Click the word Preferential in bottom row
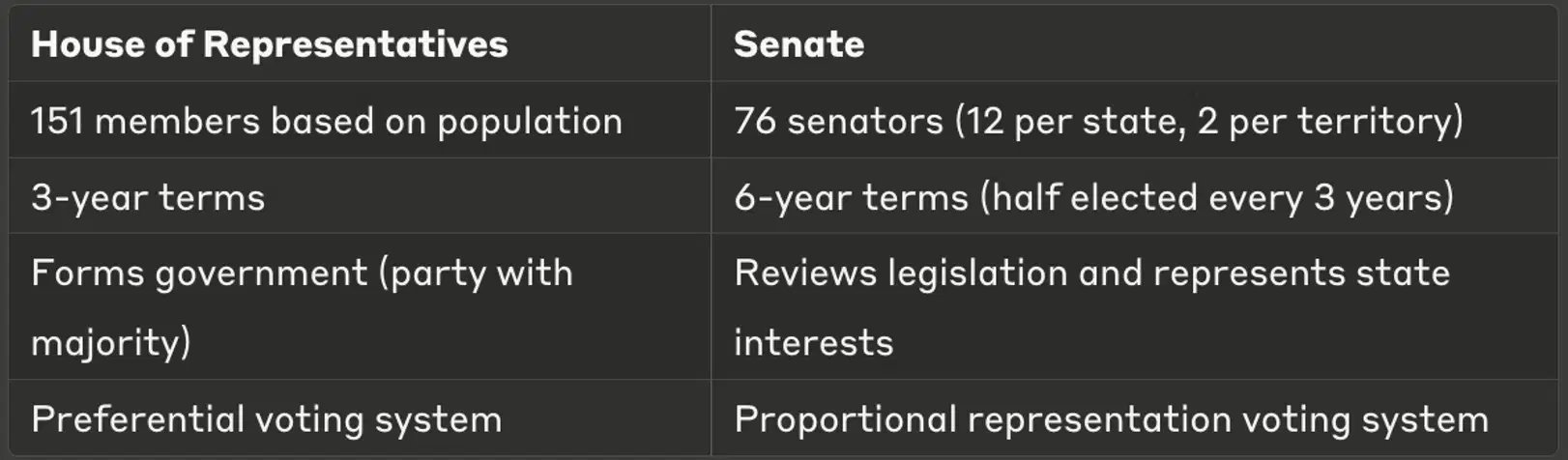 (x=138, y=418)
